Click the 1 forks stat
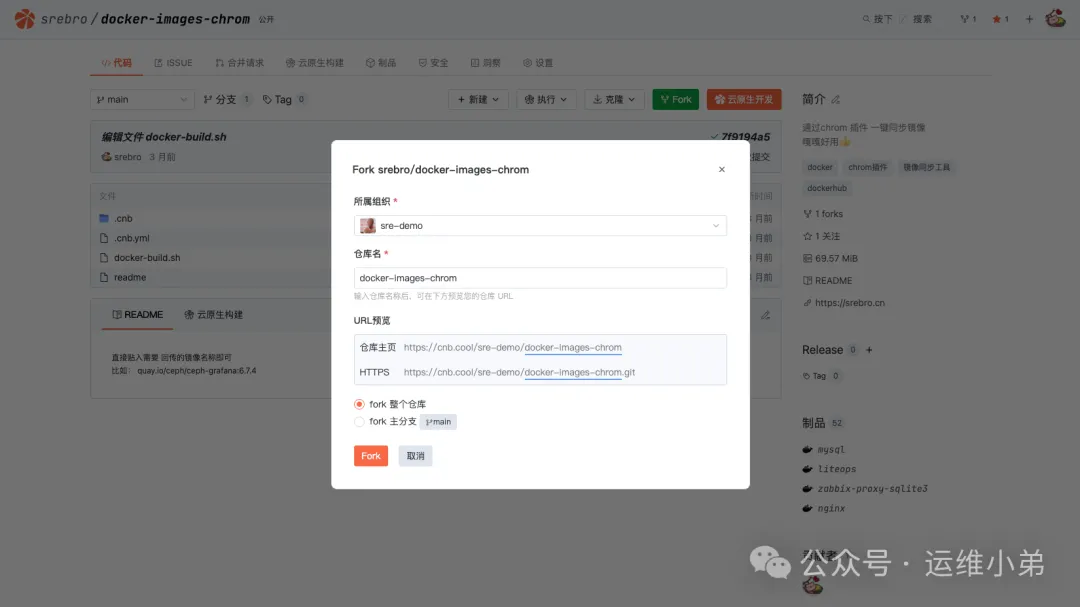1080x607 pixels. pyautogui.click(x=823, y=214)
